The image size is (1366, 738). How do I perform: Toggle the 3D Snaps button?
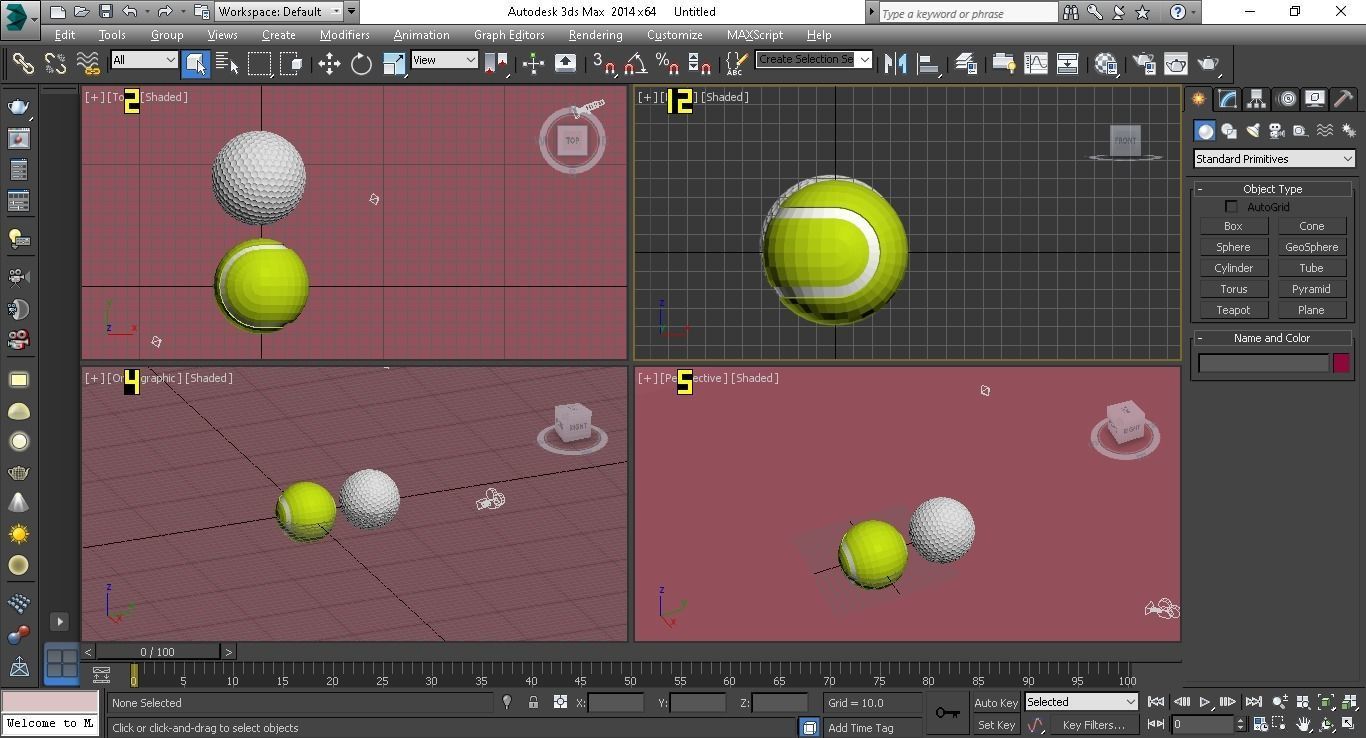[x=604, y=64]
